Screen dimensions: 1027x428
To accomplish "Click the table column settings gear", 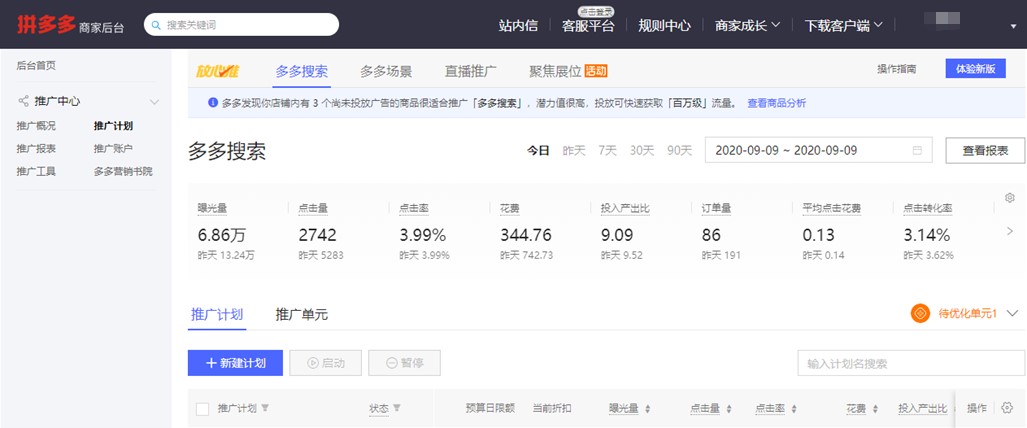I will pos(1007,408).
